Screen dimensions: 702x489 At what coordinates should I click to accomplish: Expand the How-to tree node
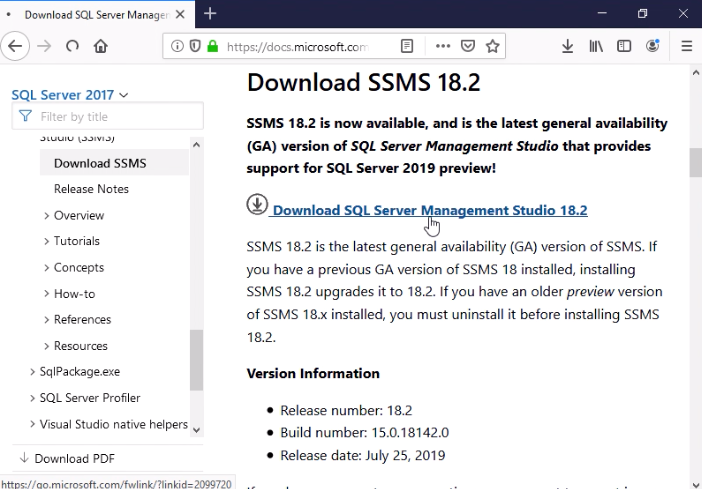47,294
